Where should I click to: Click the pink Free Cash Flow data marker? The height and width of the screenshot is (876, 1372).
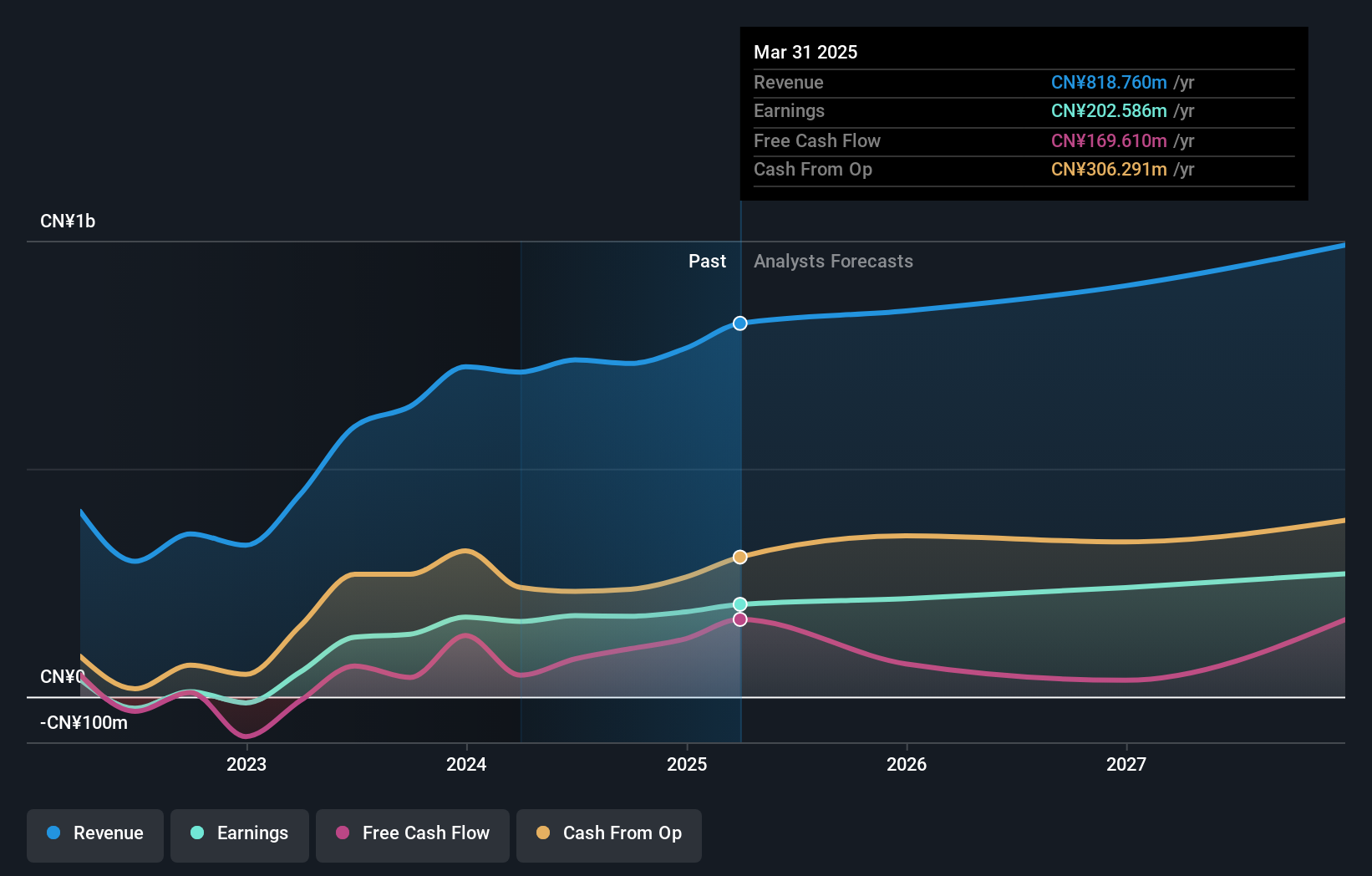coord(740,619)
